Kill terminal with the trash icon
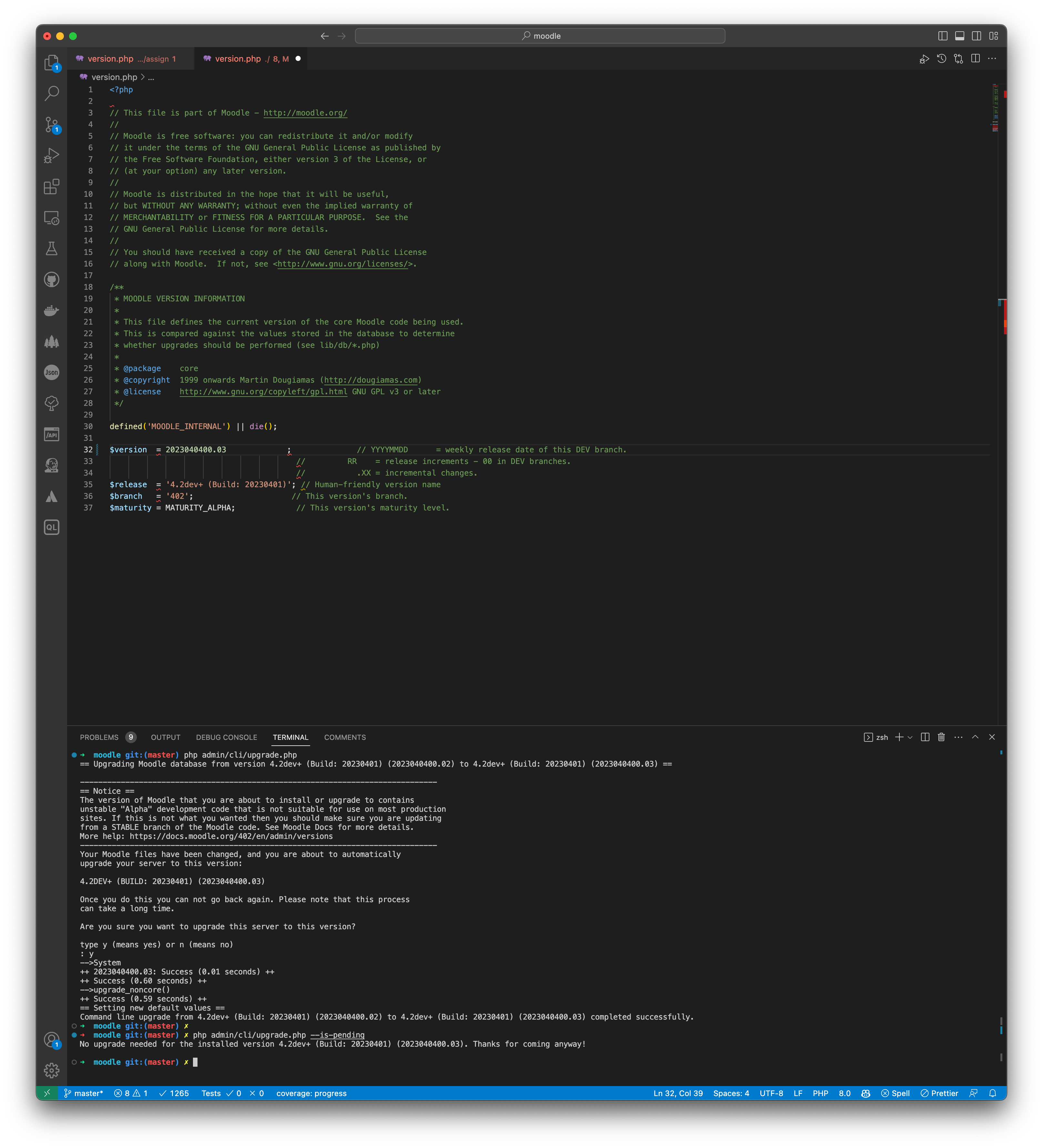Screen dimensions: 1043x1148 [x=942, y=738]
